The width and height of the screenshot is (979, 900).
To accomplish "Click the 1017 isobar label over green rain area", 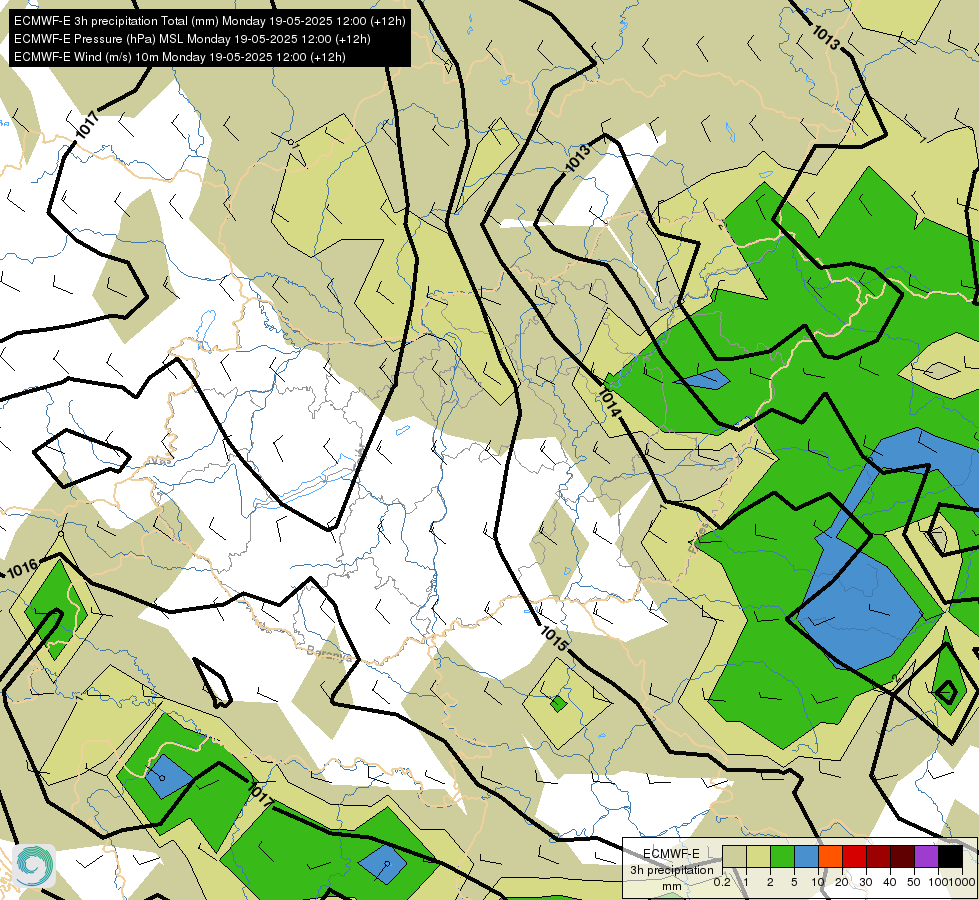I will [260, 794].
